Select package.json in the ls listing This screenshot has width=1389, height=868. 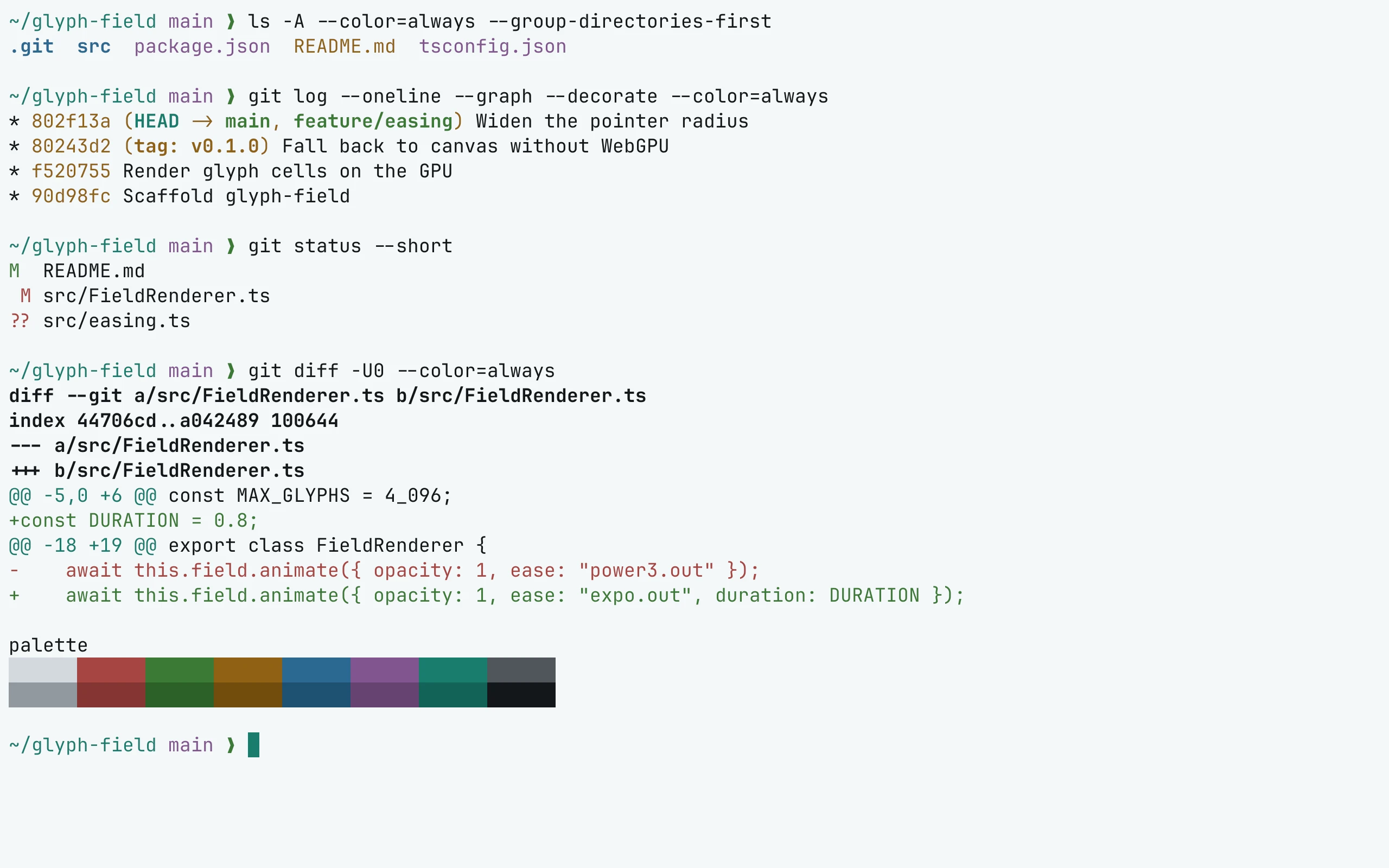pos(202,47)
